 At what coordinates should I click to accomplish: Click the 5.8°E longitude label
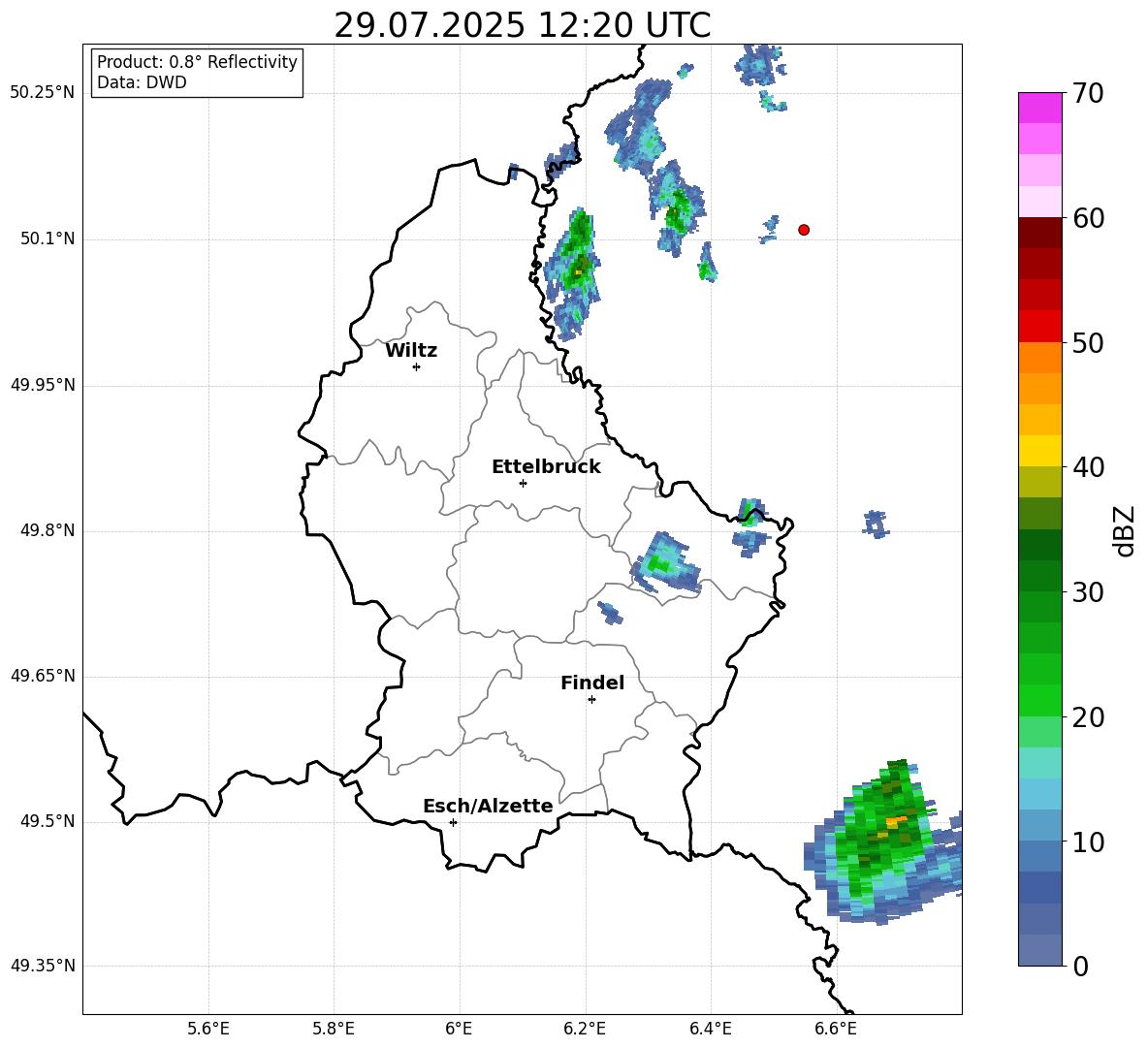tap(334, 1029)
